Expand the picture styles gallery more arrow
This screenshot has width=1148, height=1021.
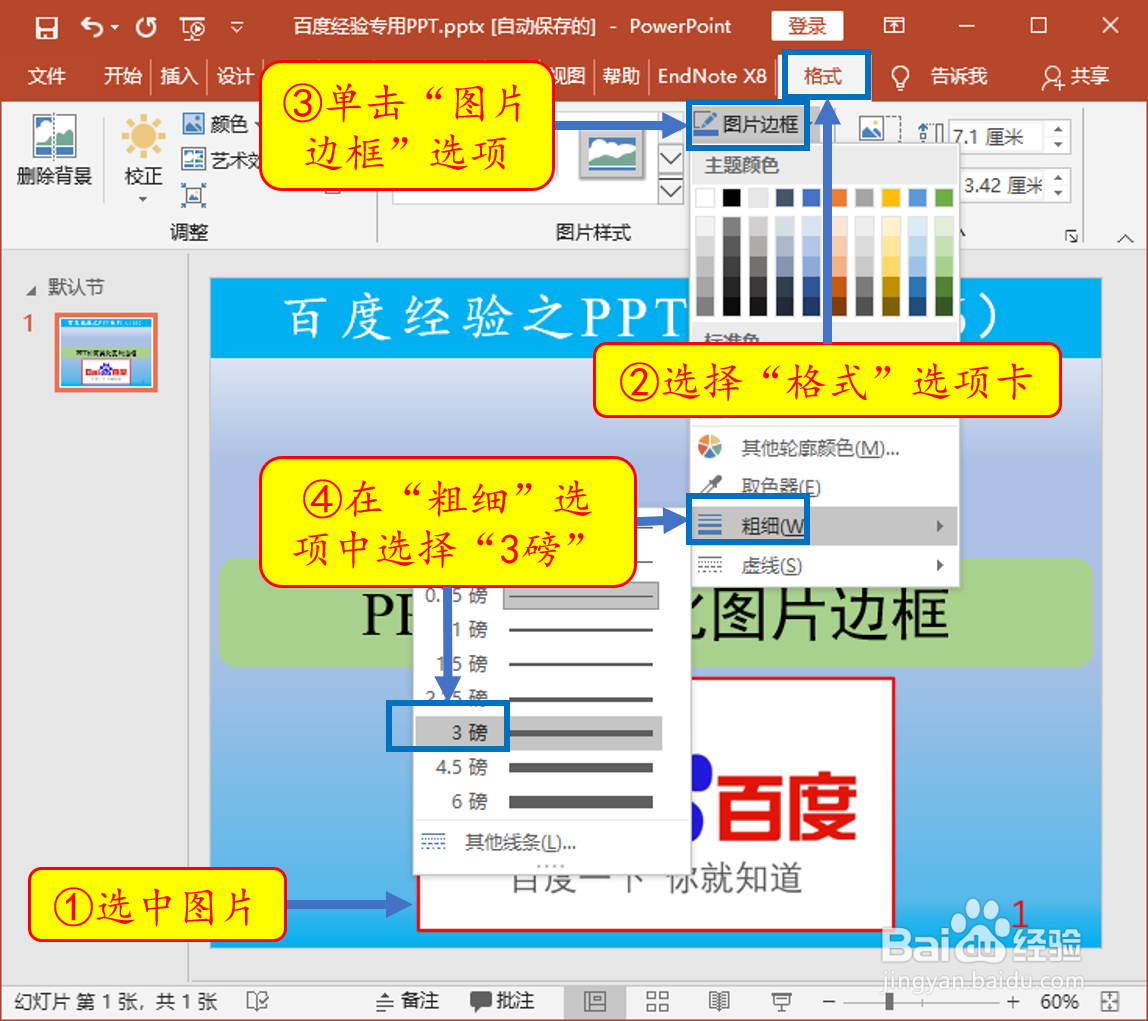click(671, 192)
